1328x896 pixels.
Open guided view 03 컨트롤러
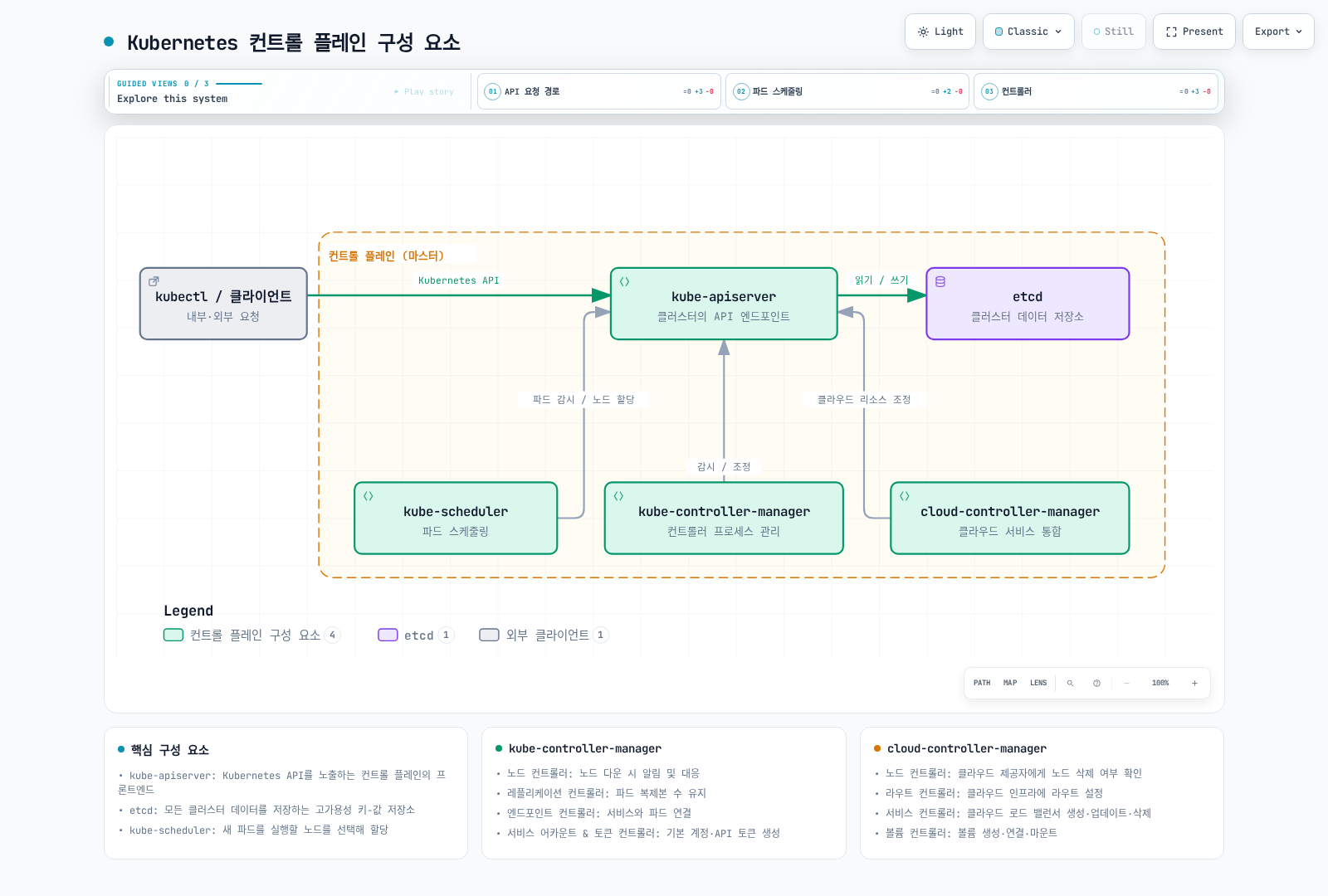click(1096, 91)
